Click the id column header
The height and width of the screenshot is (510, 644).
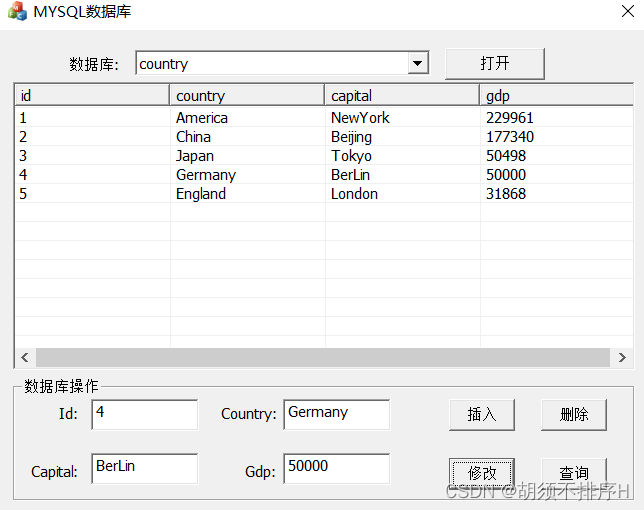pyautogui.click(x=92, y=96)
